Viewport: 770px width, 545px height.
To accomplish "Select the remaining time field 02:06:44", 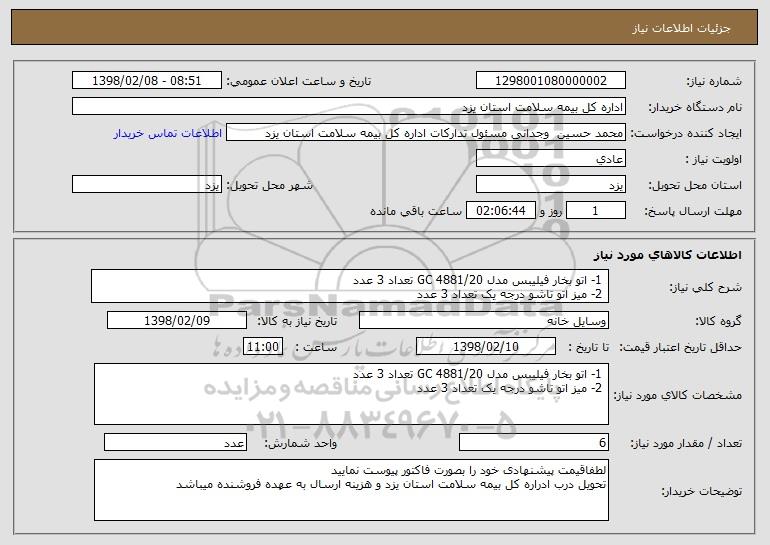I will (500, 211).
